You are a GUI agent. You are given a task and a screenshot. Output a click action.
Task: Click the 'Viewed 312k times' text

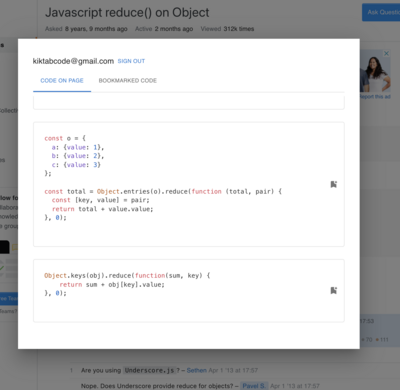[227, 29]
